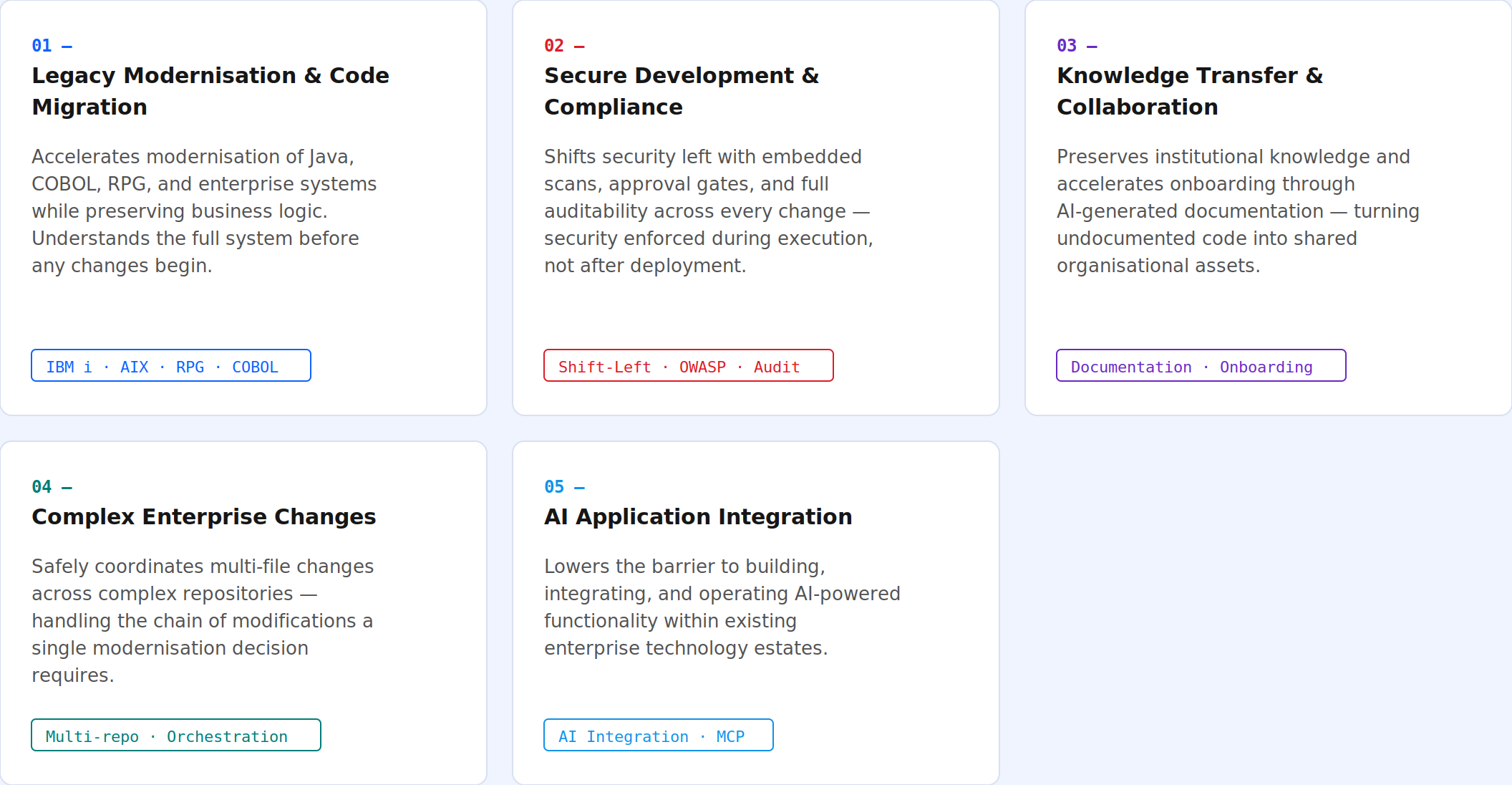The width and height of the screenshot is (1512, 785).
Task: Select the Shift-Left · OWASP · Audit tag
Action: [688, 366]
